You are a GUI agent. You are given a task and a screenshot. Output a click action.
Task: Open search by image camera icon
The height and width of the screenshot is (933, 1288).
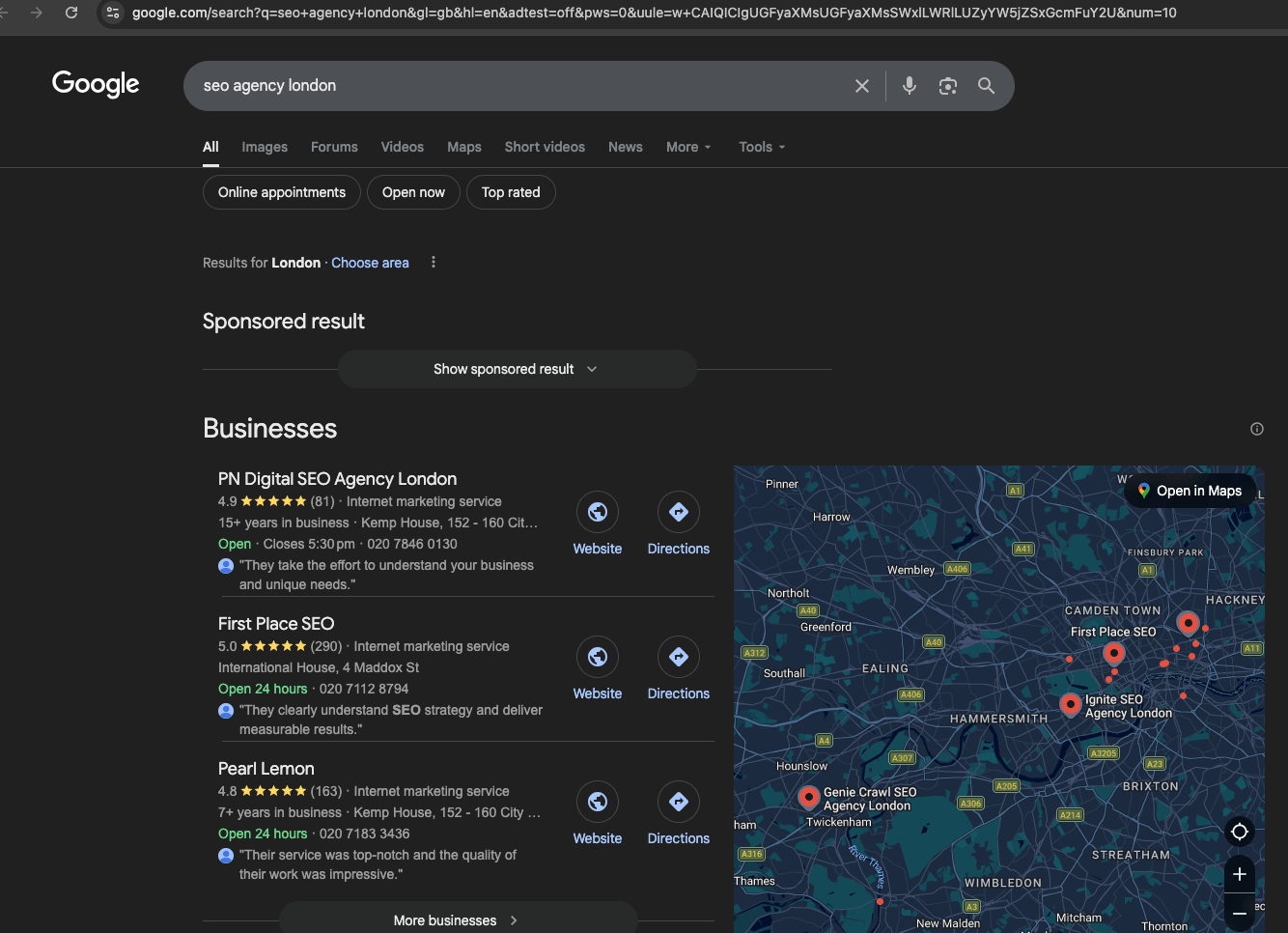948,86
